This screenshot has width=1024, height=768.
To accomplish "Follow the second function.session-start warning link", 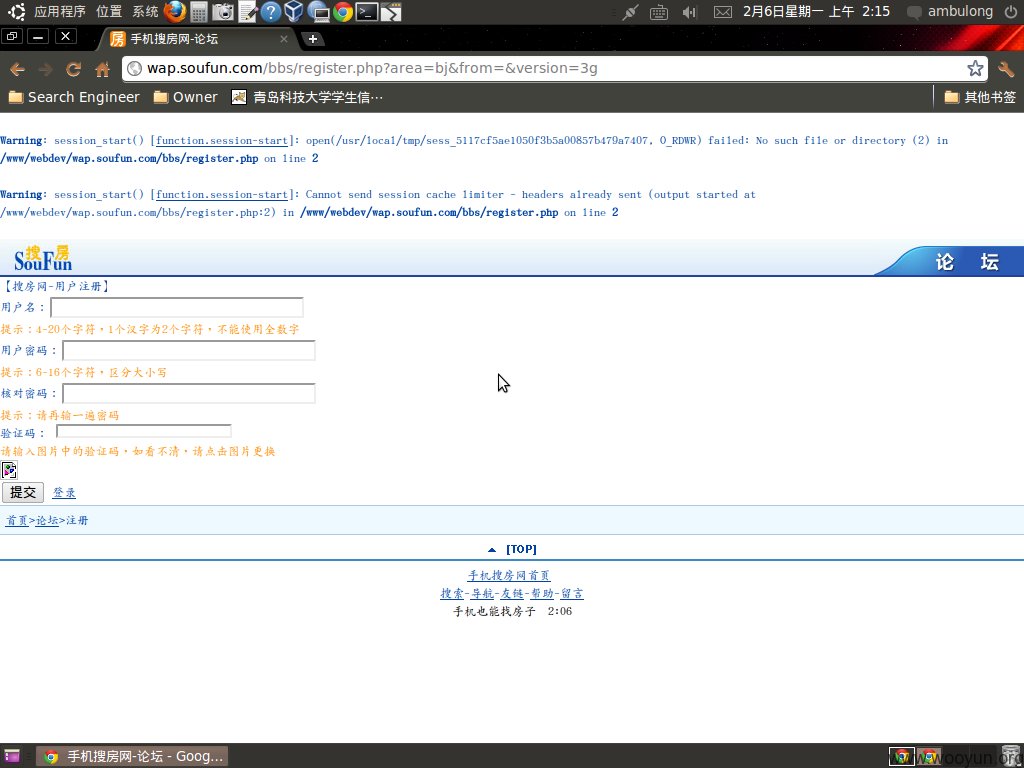I will pyautogui.click(x=222, y=195).
